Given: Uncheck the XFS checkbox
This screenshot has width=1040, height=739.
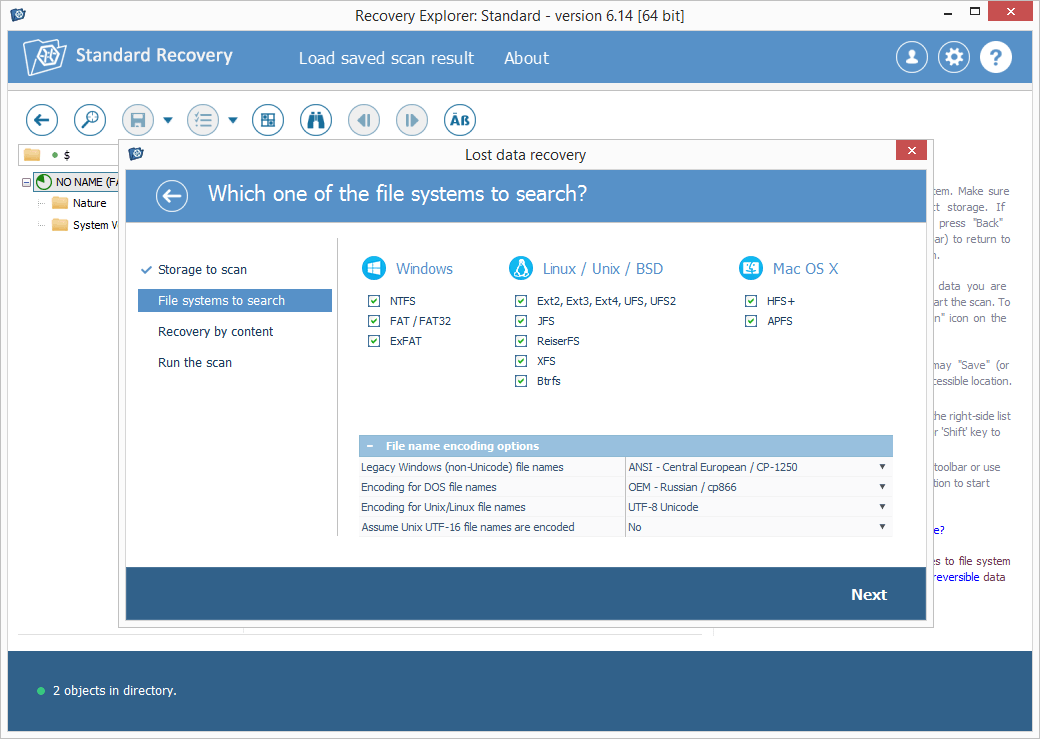Looking at the screenshot, I should point(521,361).
